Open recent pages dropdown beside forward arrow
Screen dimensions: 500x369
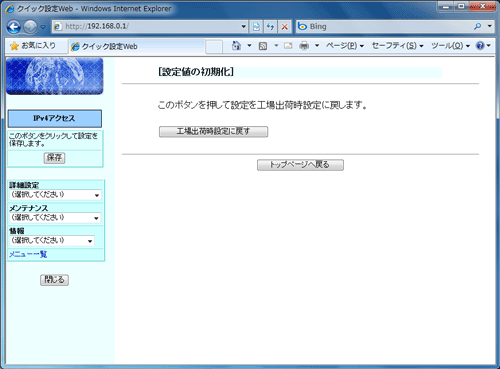pos(43,27)
